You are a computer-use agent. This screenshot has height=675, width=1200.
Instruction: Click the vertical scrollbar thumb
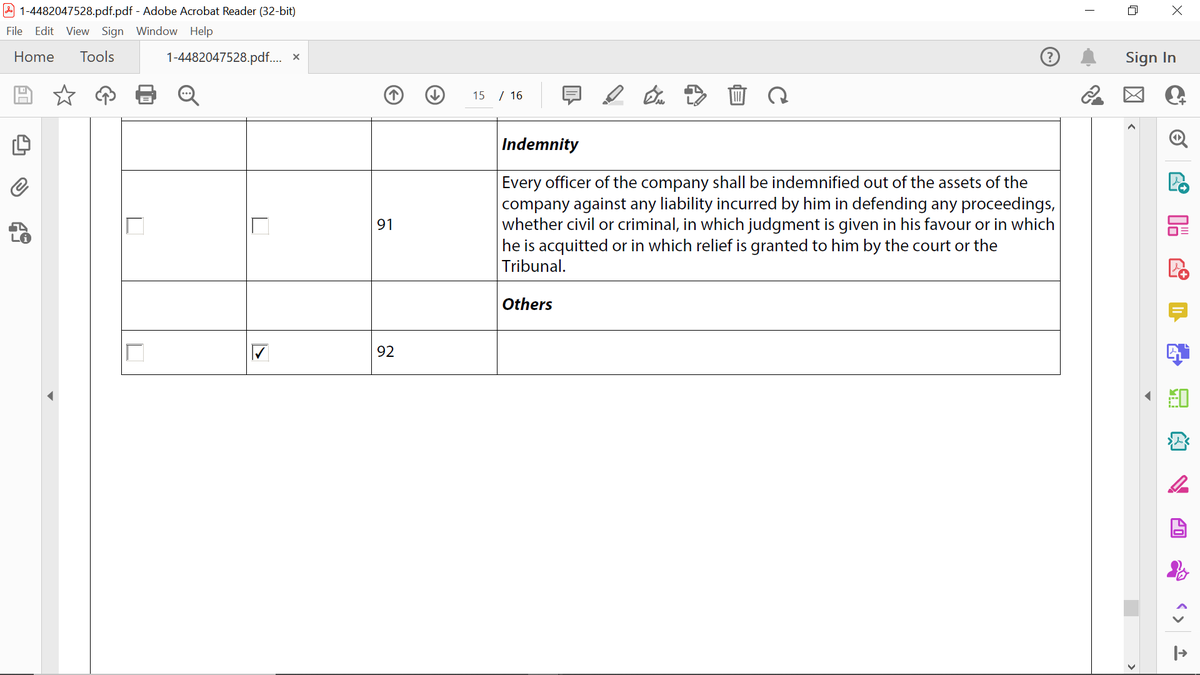pos(1132,608)
